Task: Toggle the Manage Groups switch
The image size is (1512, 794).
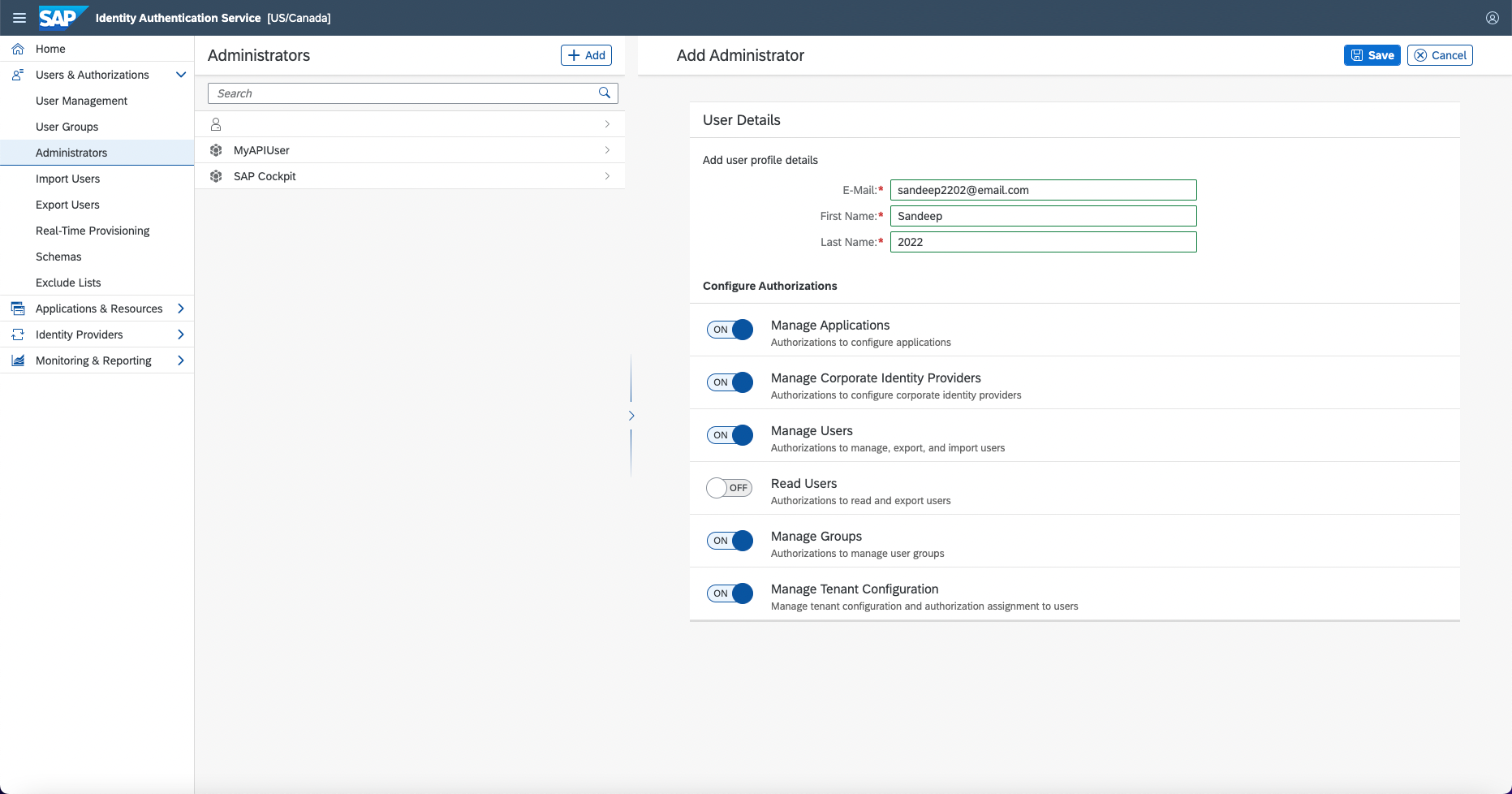Action: [x=730, y=541]
